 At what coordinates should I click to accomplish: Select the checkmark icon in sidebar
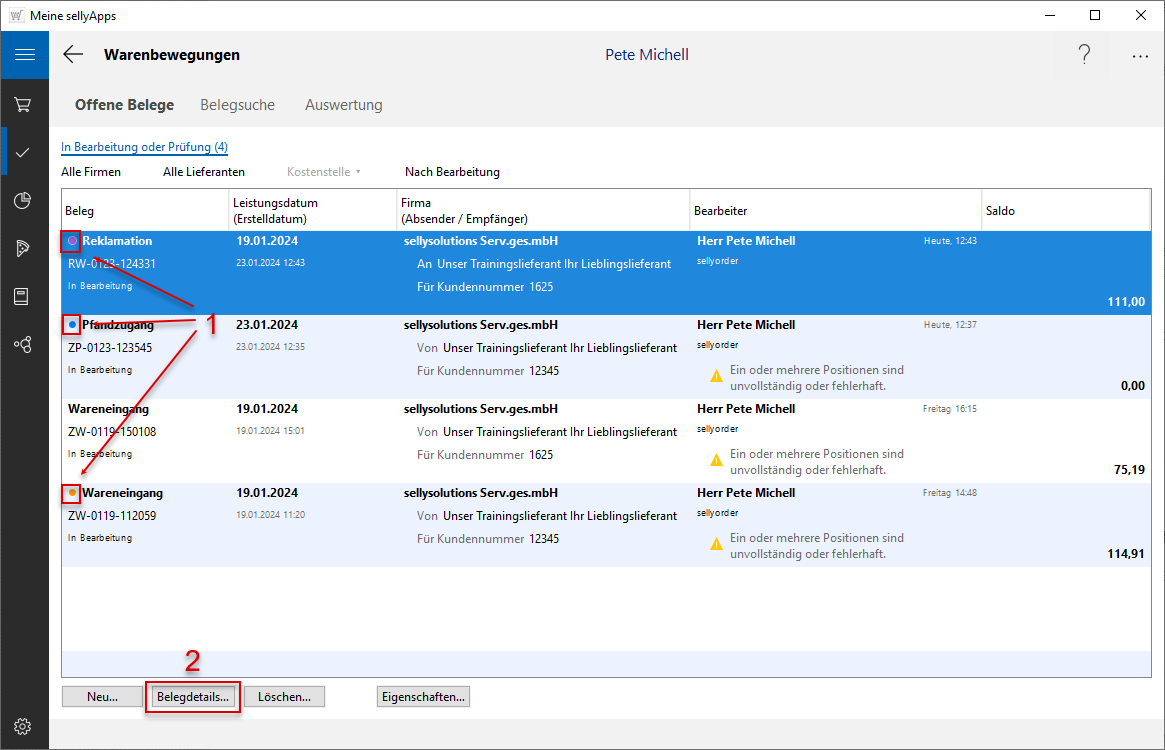[x=23, y=152]
